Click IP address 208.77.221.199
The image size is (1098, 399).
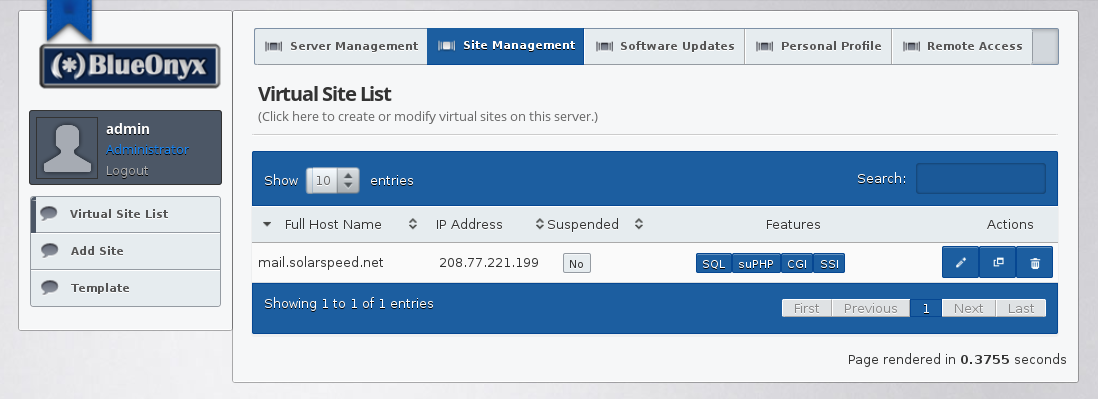click(489, 262)
